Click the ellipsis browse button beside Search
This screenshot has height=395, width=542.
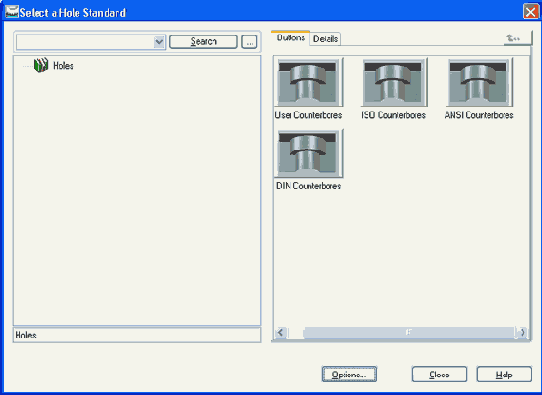pyautogui.click(x=249, y=42)
